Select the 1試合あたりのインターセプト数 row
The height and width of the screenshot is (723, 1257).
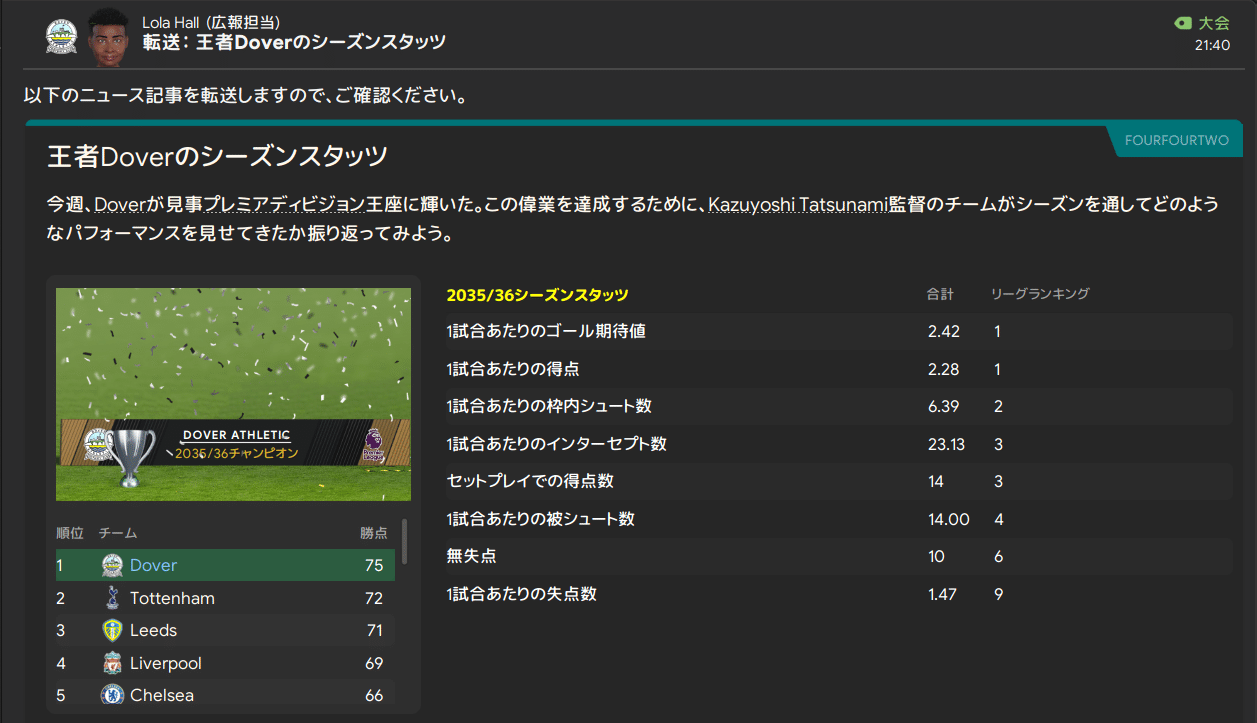838,444
